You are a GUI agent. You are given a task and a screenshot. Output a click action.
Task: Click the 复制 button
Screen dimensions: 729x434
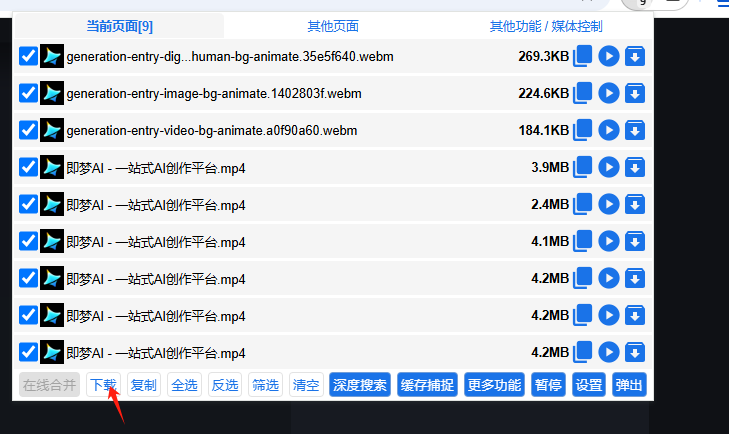(x=144, y=385)
